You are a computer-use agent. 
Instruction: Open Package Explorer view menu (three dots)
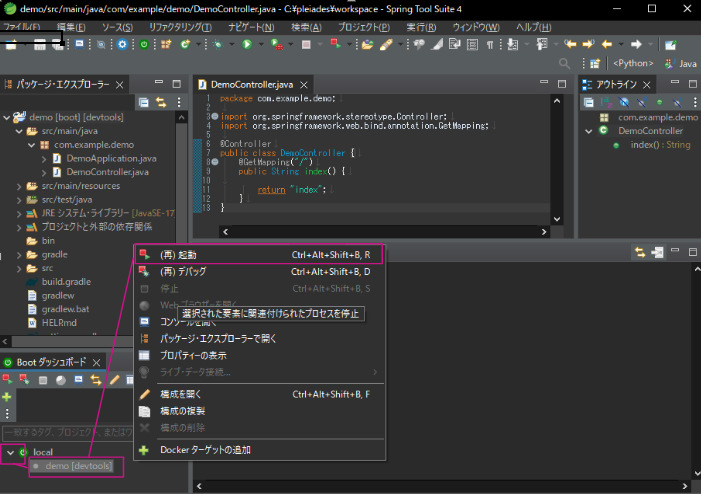[x=179, y=102]
